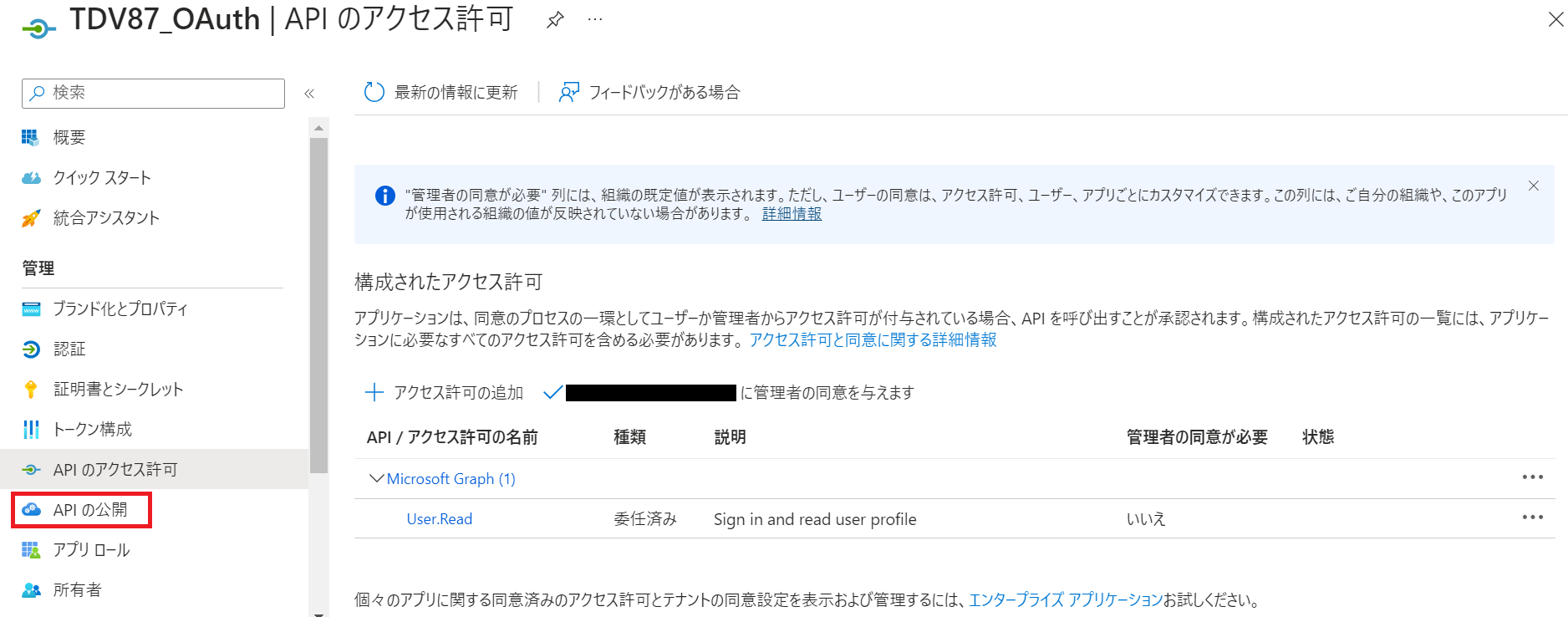
Task: Click the アクセス許可の追加 label
Action: (458, 392)
